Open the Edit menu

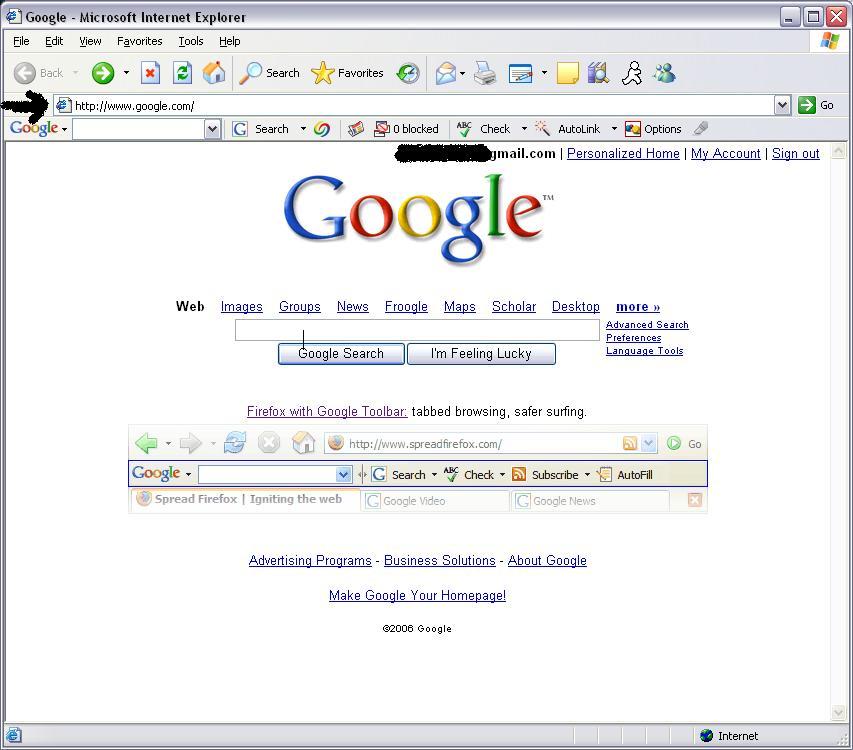[54, 41]
